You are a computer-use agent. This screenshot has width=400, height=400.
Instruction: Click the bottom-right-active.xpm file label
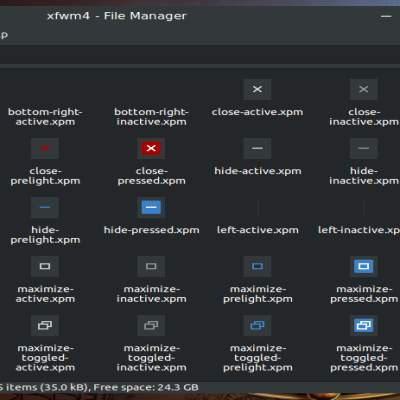(x=45, y=117)
